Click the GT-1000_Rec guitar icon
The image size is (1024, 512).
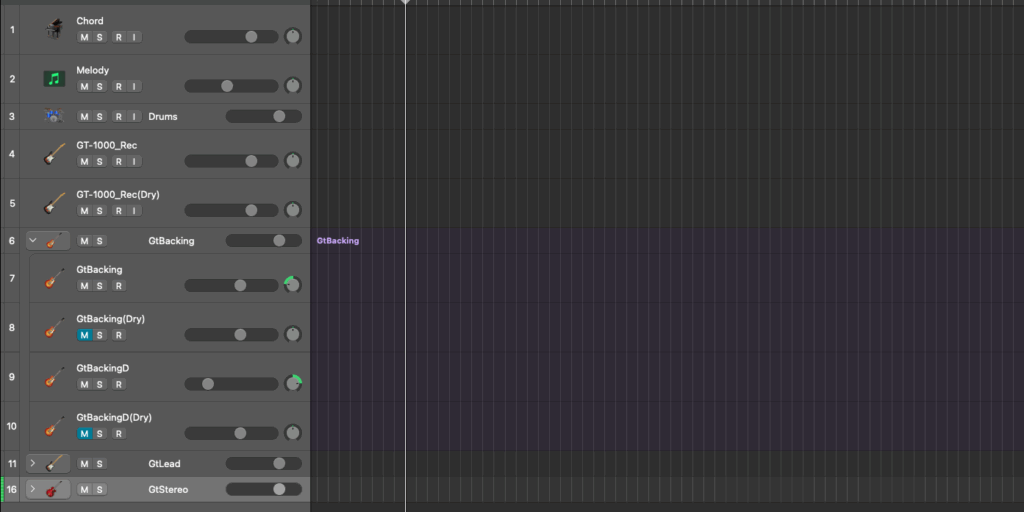pyautogui.click(x=54, y=154)
